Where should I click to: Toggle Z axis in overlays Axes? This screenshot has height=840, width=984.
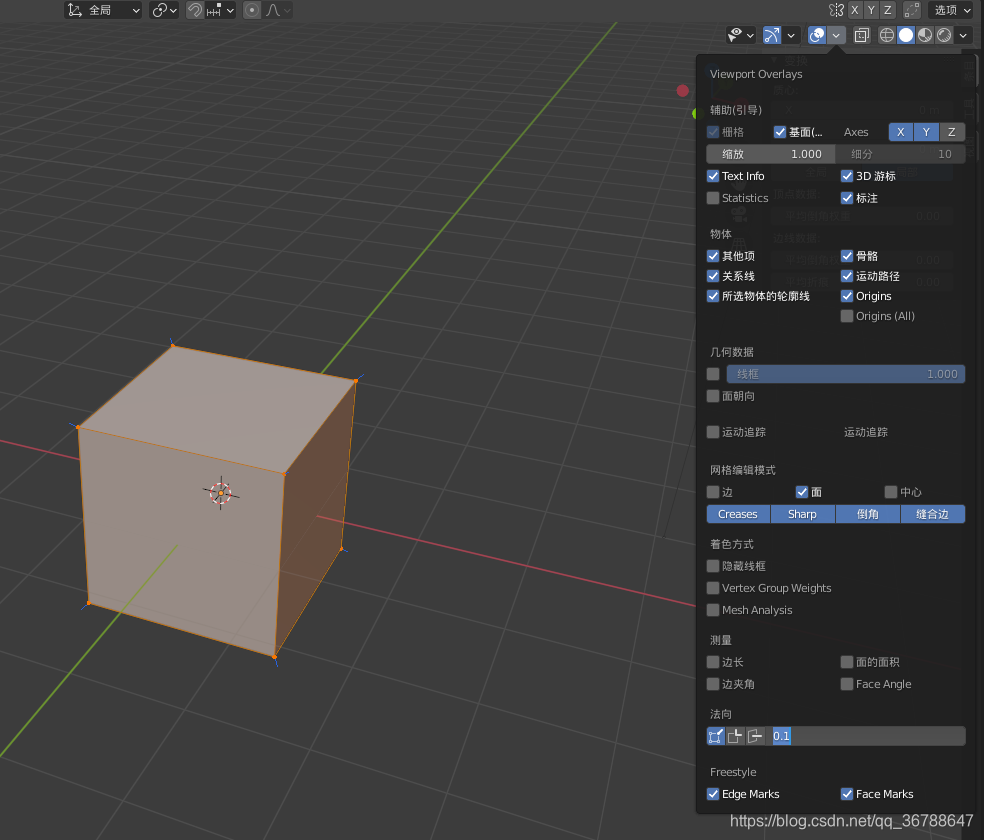(x=951, y=132)
